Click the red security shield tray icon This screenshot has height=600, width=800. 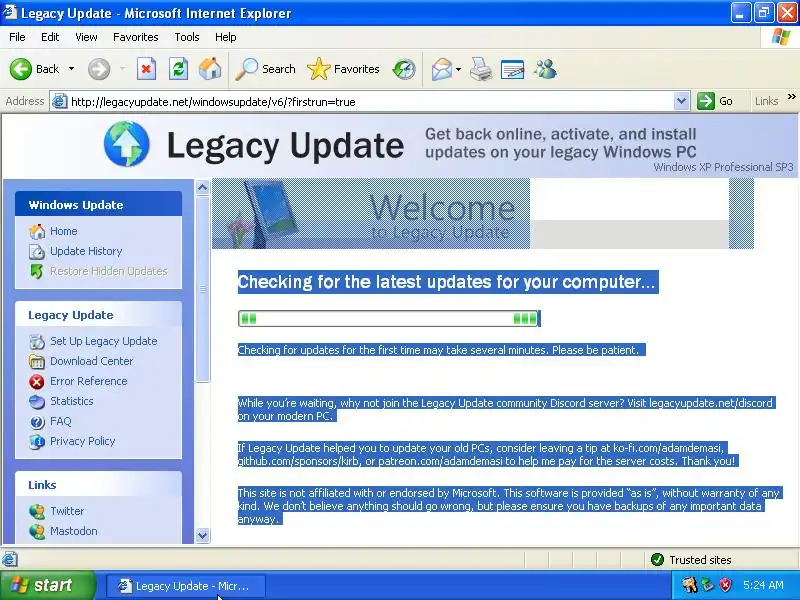click(726, 585)
